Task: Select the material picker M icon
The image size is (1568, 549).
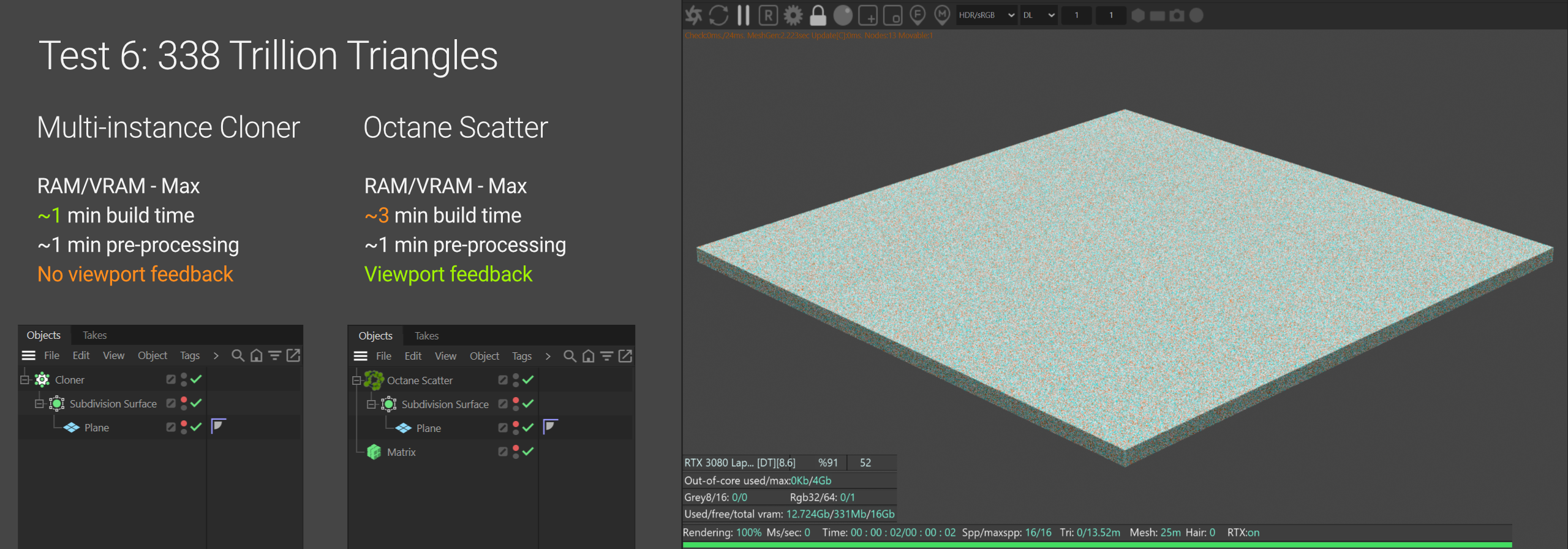Action: [942, 15]
